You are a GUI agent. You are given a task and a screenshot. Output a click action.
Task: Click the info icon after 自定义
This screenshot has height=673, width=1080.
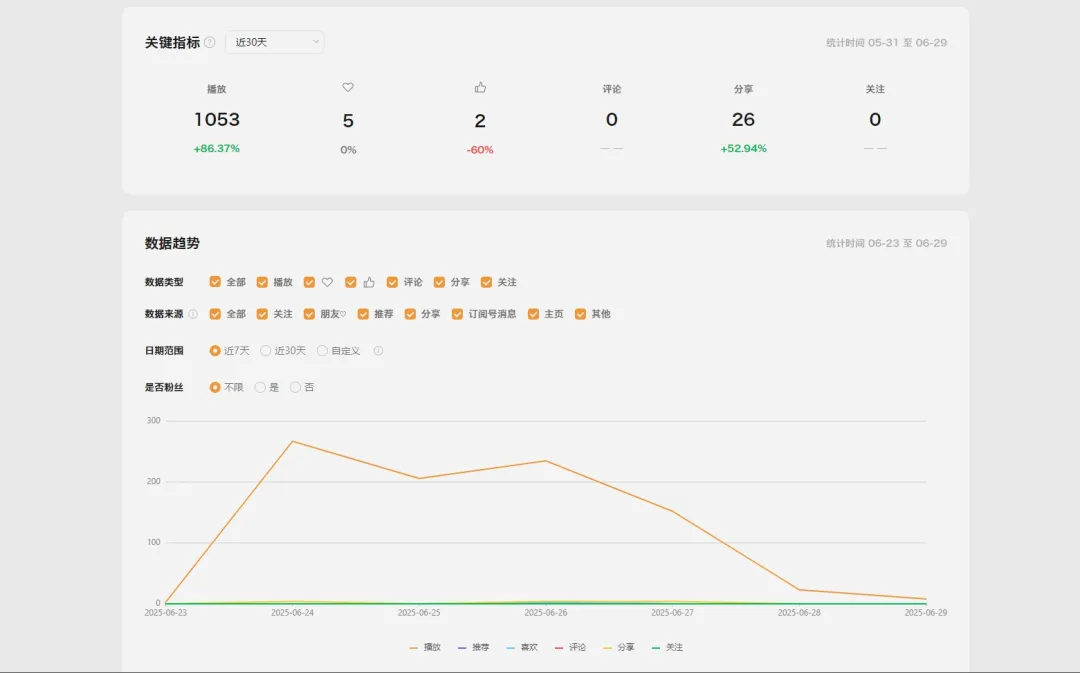[378, 351]
